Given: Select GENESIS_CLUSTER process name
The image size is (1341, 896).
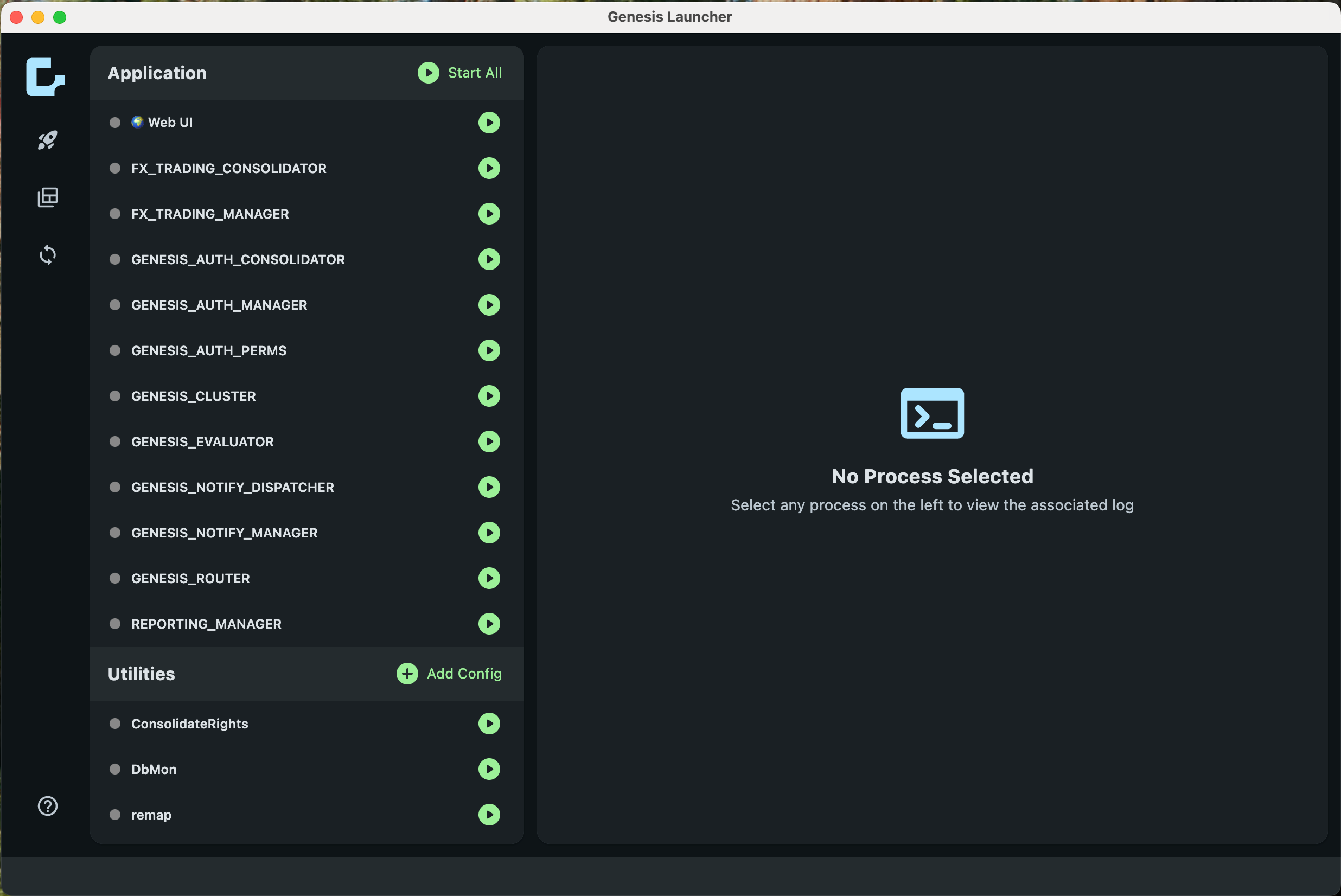Looking at the screenshot, I should click(x=194, y=396).
